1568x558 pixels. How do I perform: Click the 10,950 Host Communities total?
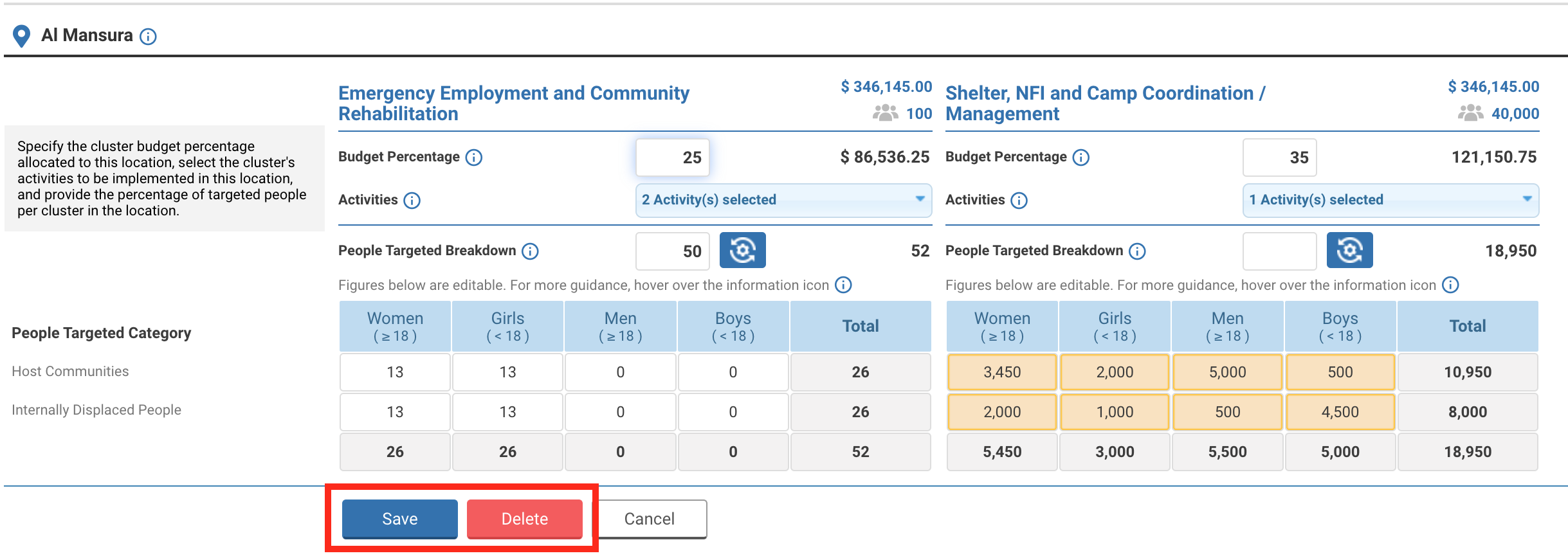coord(1467,372)
